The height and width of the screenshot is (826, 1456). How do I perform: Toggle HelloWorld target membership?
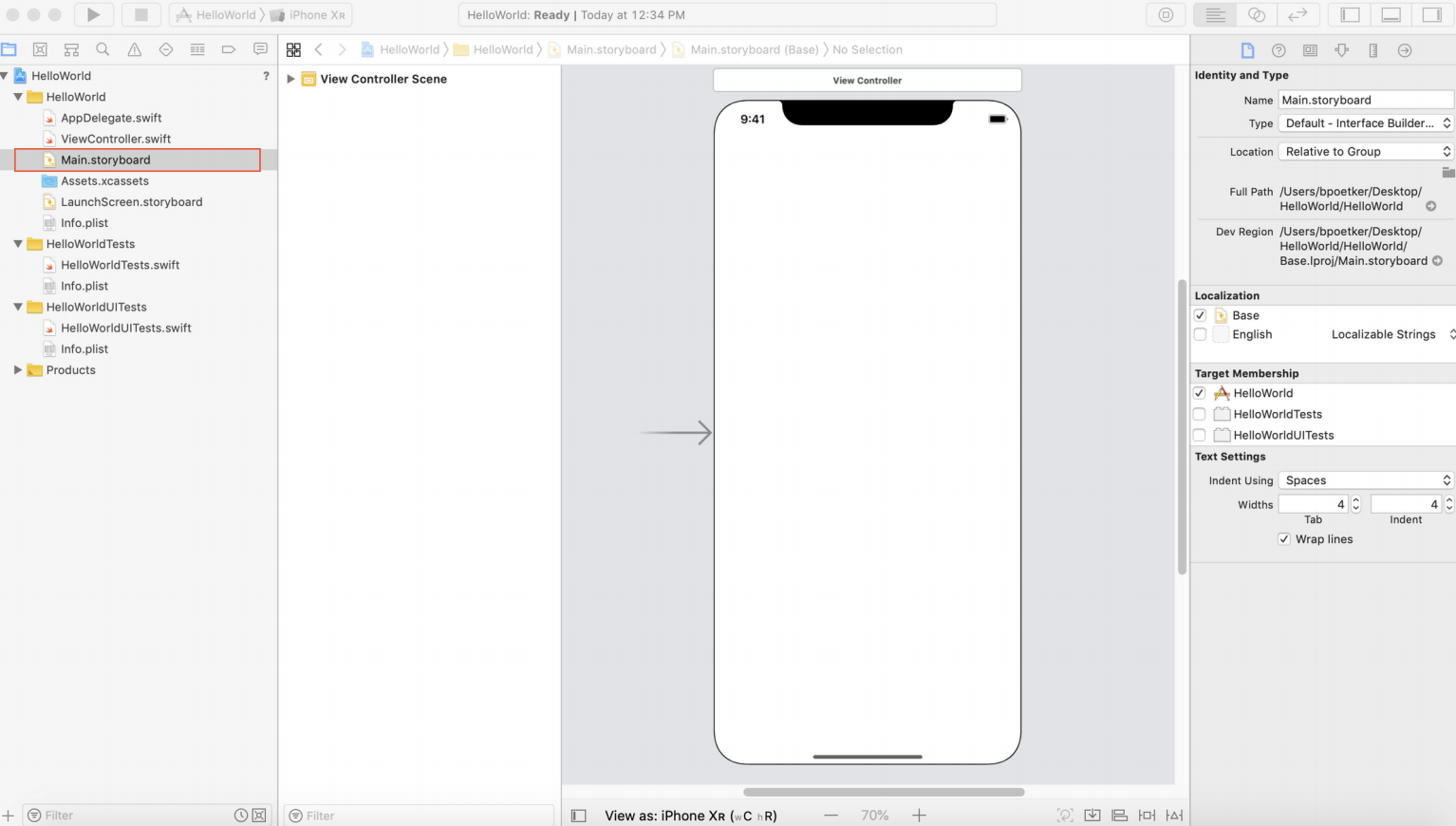click(x=1200, y=393)
